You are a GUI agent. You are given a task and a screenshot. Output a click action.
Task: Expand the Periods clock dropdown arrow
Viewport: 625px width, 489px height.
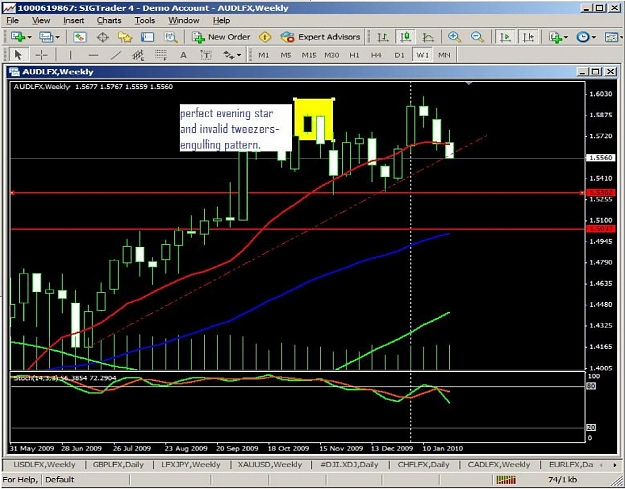(594, 37)
